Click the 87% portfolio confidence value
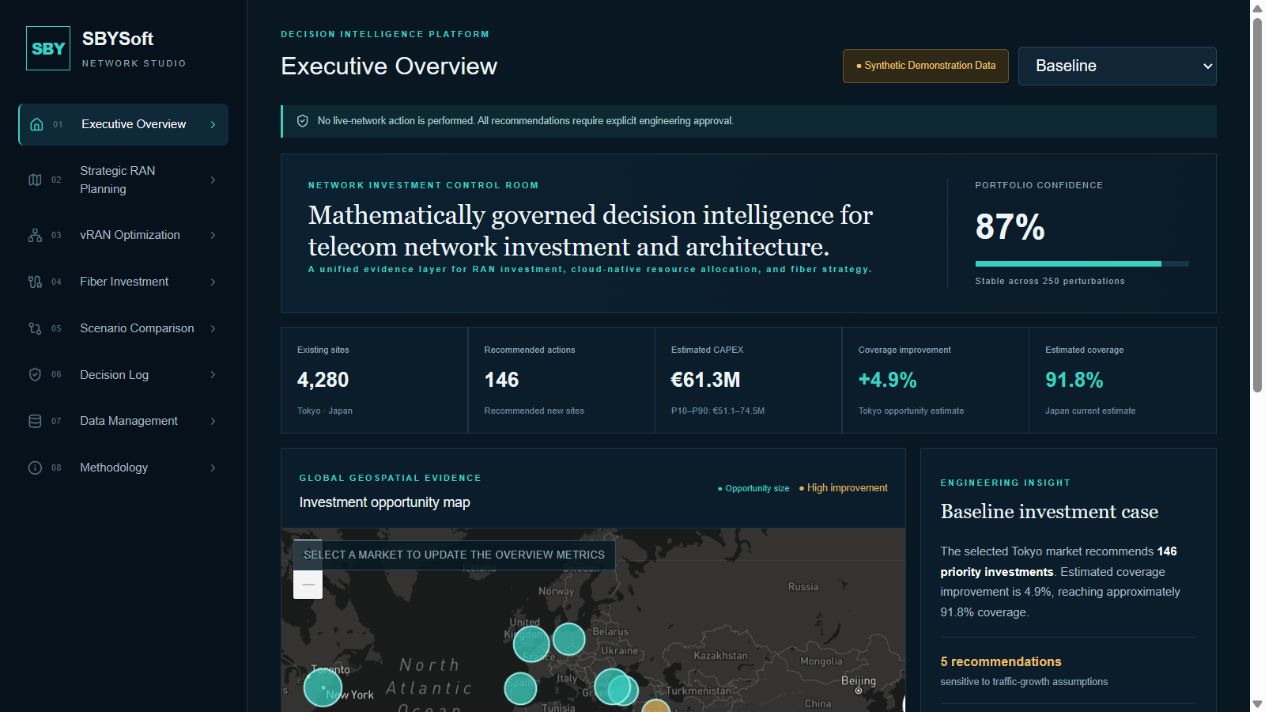1265x712 pixels. click(x=1010, y=228)
